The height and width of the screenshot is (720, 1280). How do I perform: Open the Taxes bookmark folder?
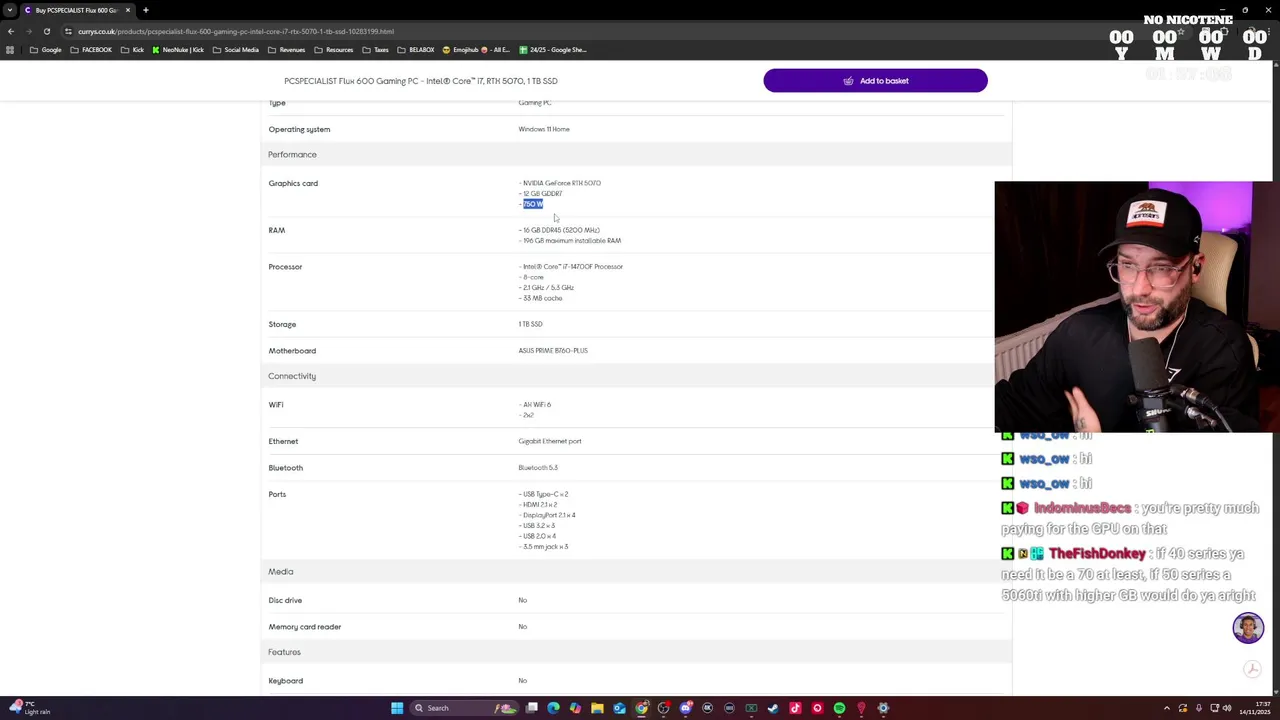pyautogui.click(x=376, y=50)
